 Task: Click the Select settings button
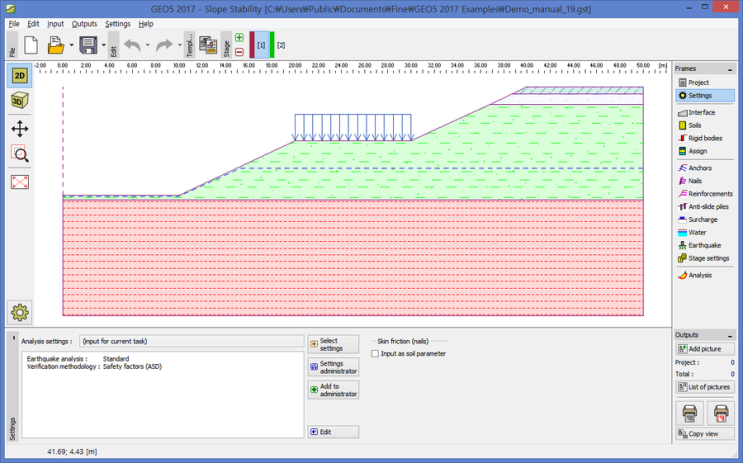click(333, 344)
